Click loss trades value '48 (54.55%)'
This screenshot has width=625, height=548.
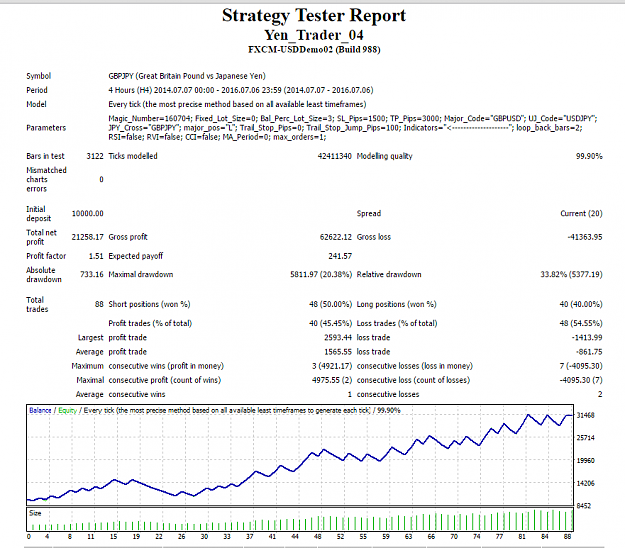click(x=581, y=323)
